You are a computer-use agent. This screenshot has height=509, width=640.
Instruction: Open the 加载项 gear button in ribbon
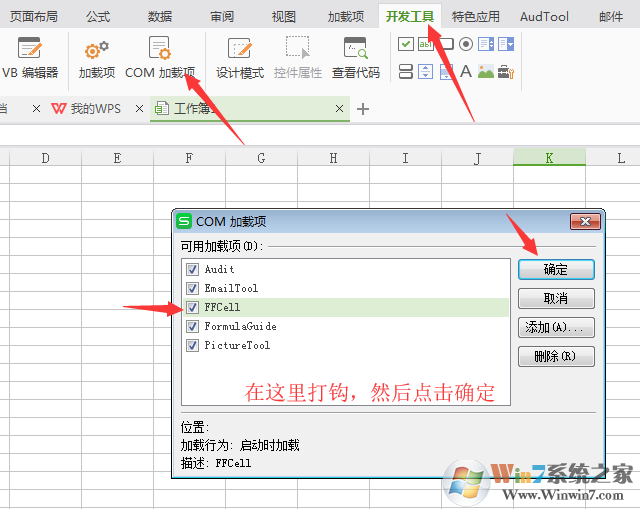(x=97, y=58)
